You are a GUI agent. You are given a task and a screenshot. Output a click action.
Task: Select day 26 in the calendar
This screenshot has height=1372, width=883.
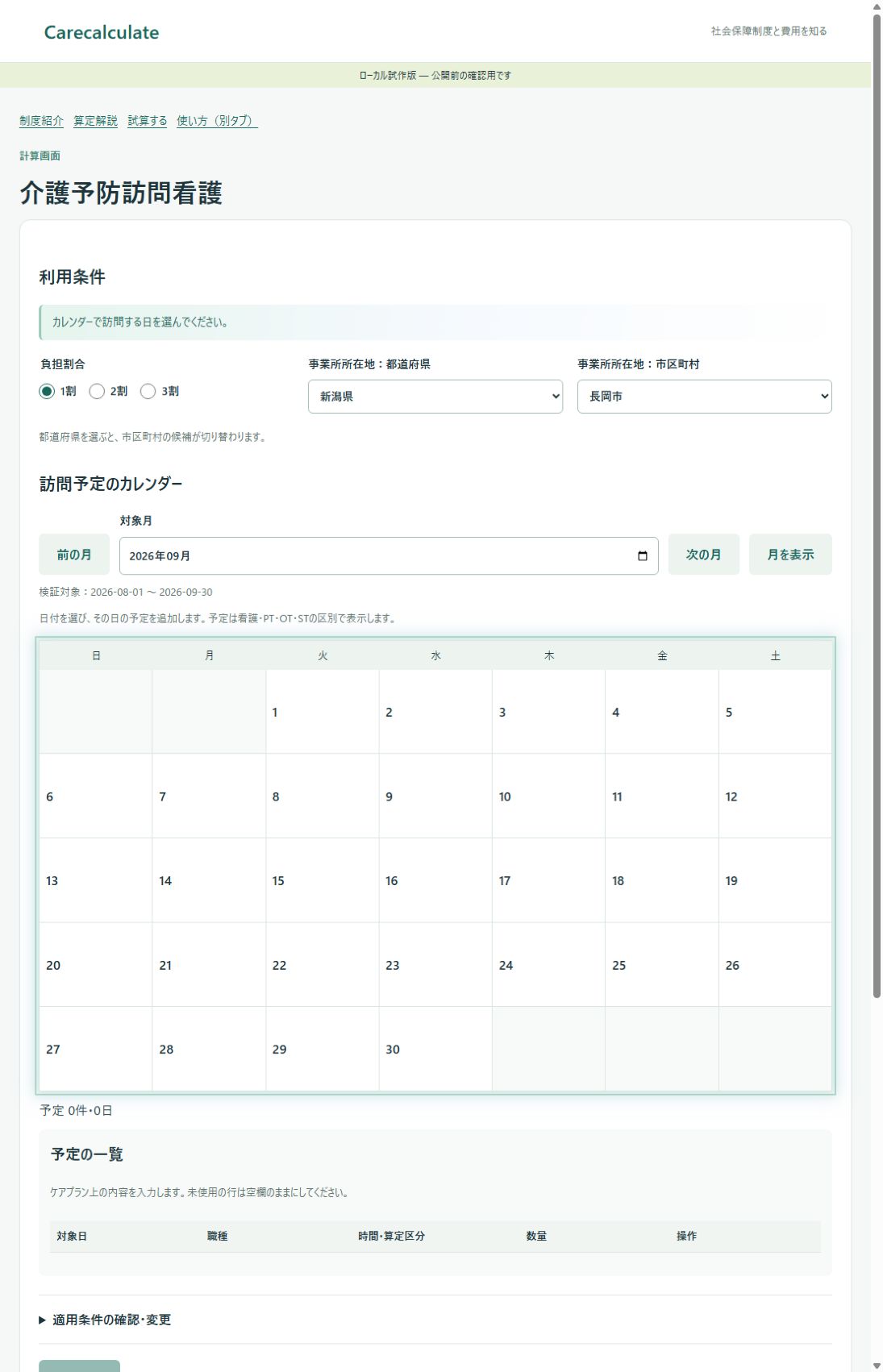775,965
